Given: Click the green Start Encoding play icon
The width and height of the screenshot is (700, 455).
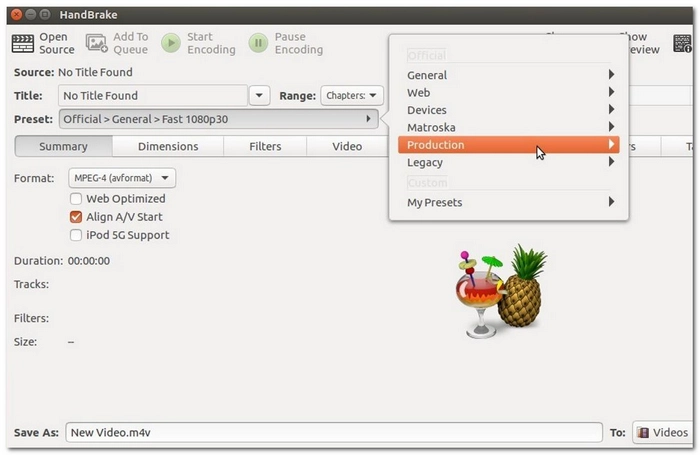Looking at the screenshot, I should click(x=171, y=43).
